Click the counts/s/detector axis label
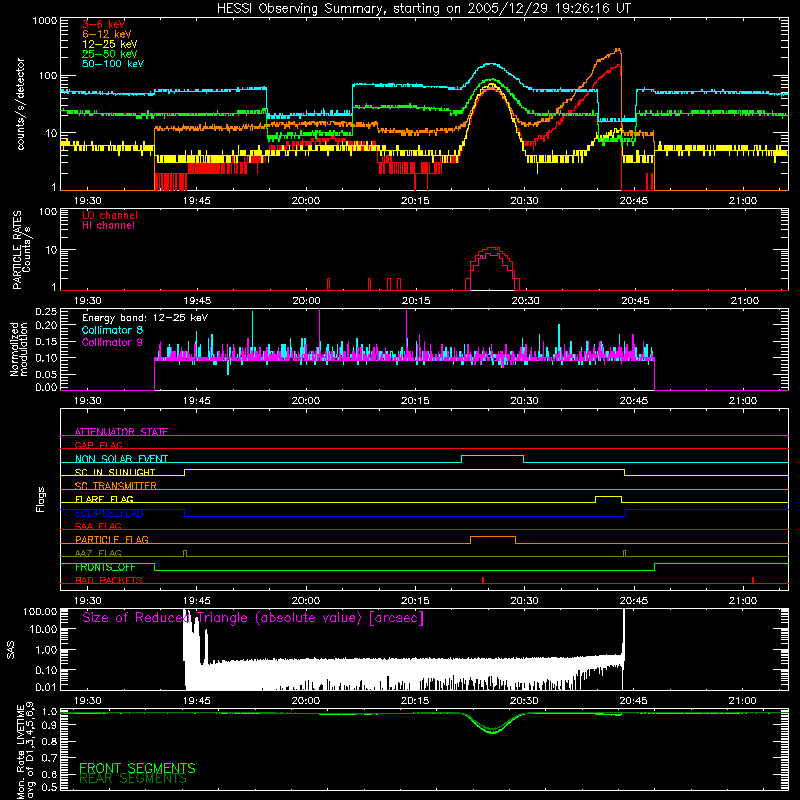Screen dimensions: 800x800 click(x=20, y=104)
